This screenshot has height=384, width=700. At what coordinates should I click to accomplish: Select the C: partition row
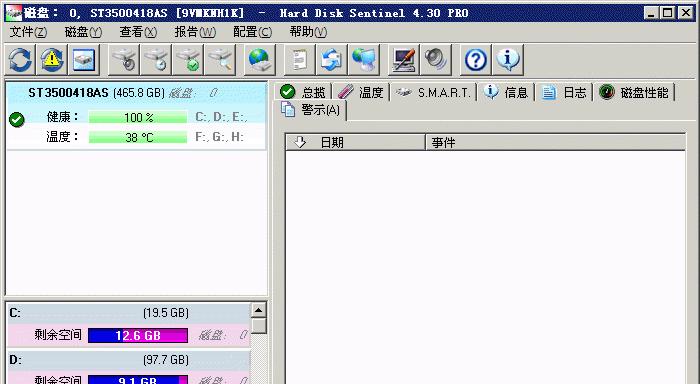pos(129,325)
